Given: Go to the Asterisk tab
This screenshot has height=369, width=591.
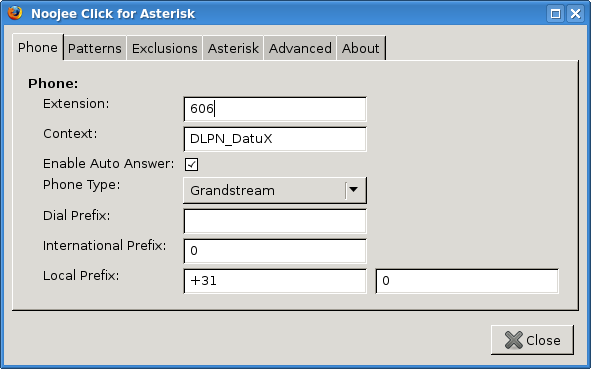Looking at the screenshot, I should (x=233, y=48).
